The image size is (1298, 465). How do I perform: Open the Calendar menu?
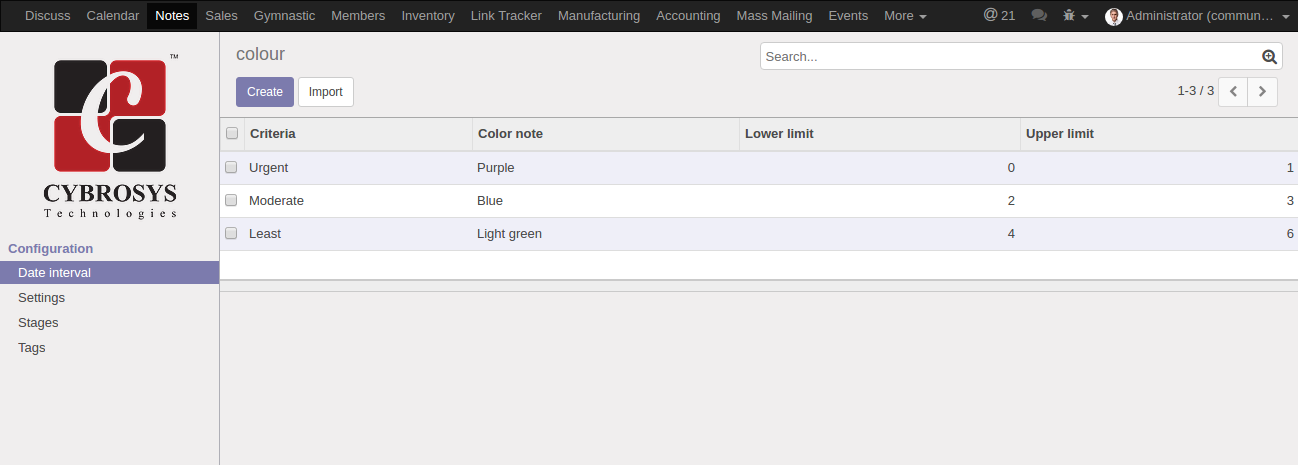[113, 16]
